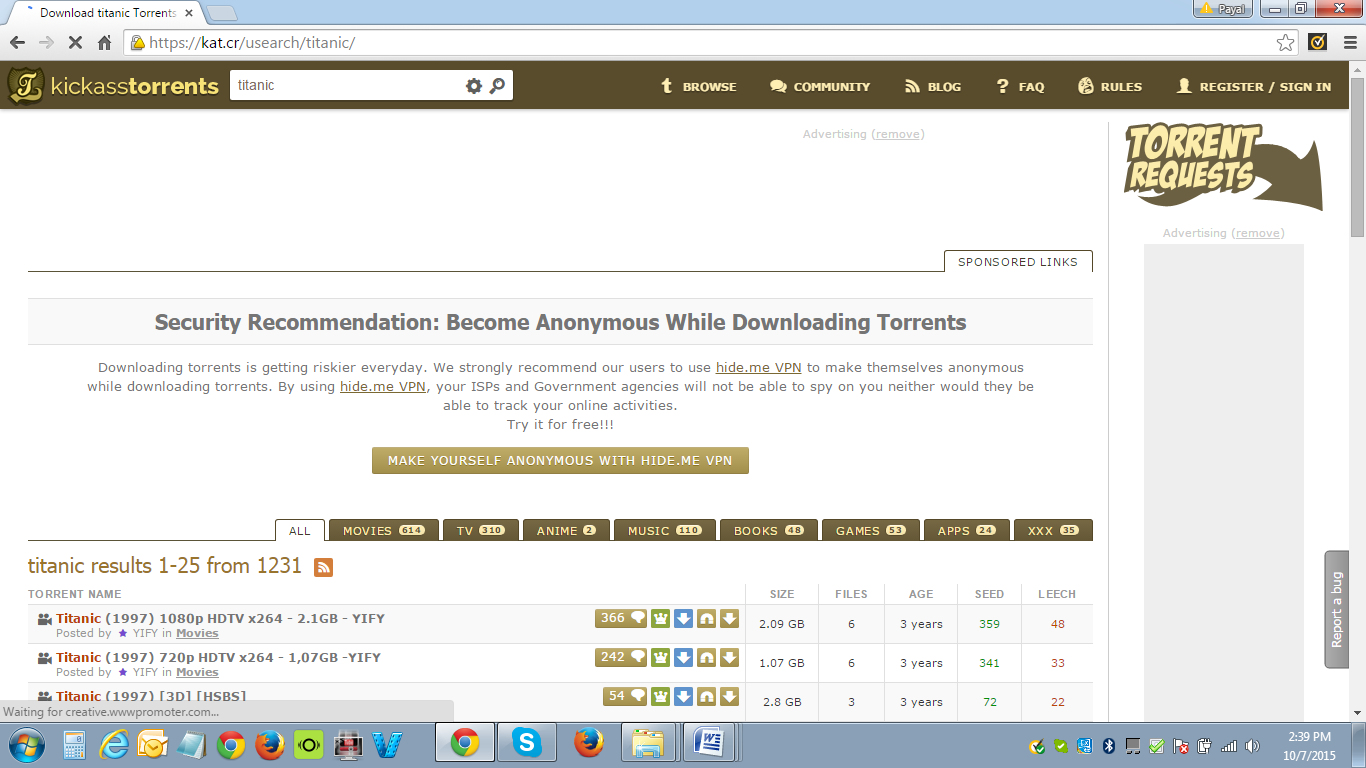Filter results by ANIME tab
Image resolution: width=1366 pixels, height=768 pixels.
(566, 531)
